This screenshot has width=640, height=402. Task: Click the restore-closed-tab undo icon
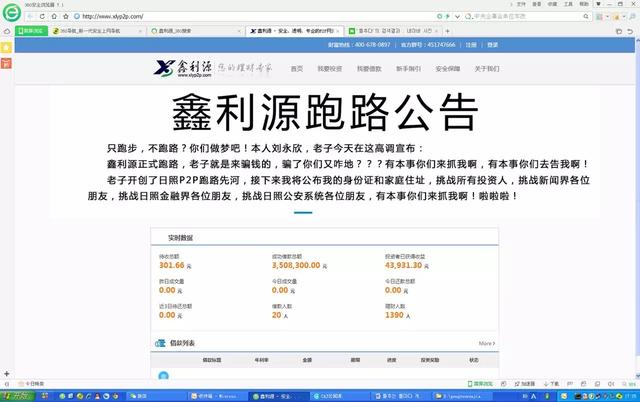point(630,31)
